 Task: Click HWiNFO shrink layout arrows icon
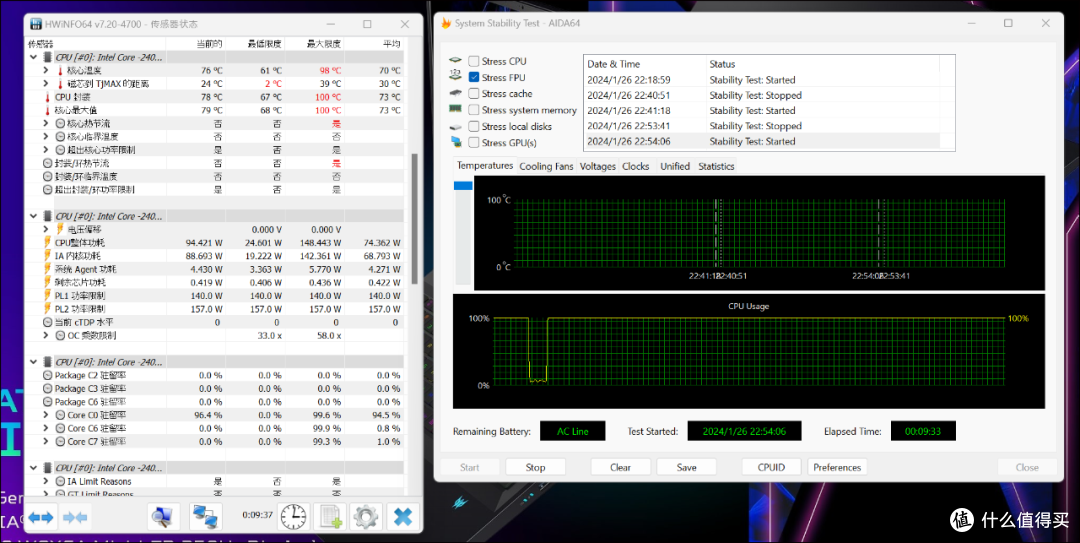tap(75, 517)
